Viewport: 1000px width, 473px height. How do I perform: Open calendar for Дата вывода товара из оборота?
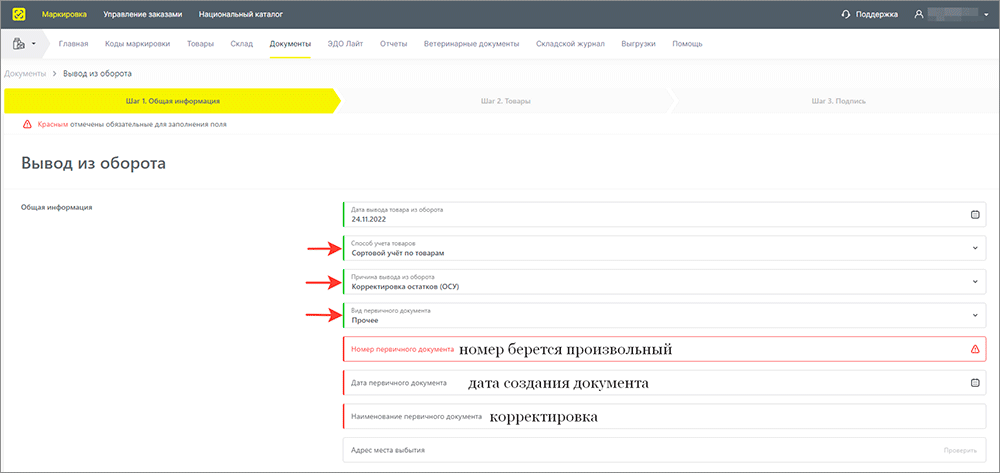click(x=974, y=215)
